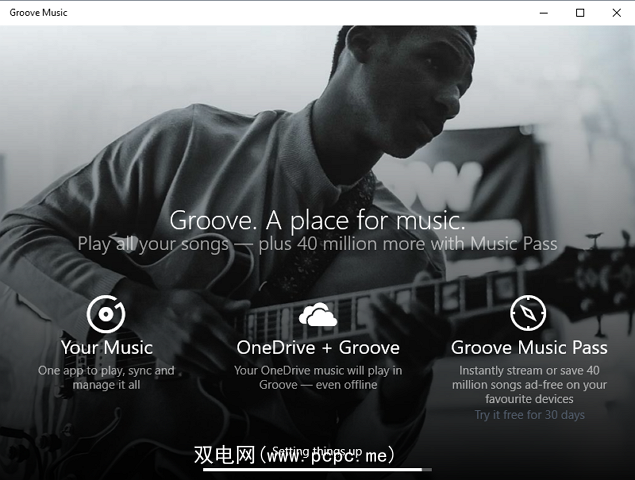
Task: Click the setup progress bar
Action: pyautogui.click(x=318, y=470)
